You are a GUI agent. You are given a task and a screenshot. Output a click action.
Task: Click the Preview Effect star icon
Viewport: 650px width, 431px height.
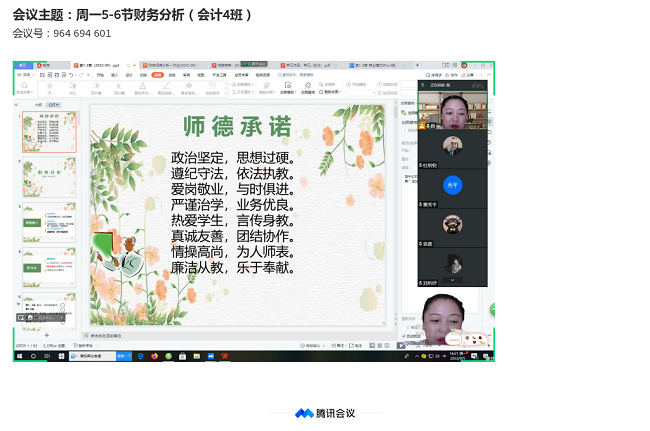click(23, 86)
